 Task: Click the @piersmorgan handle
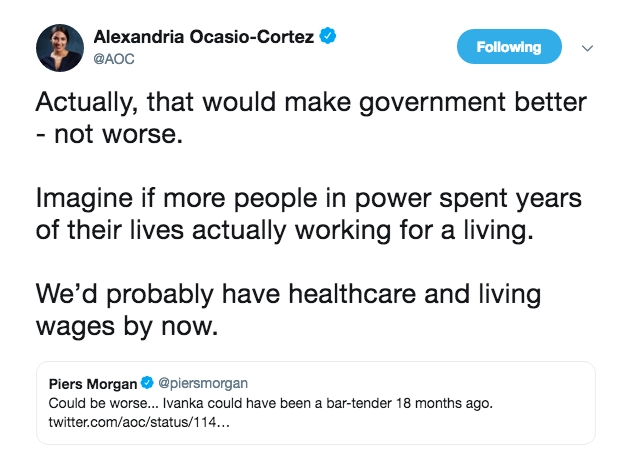[x=203, y=383]
